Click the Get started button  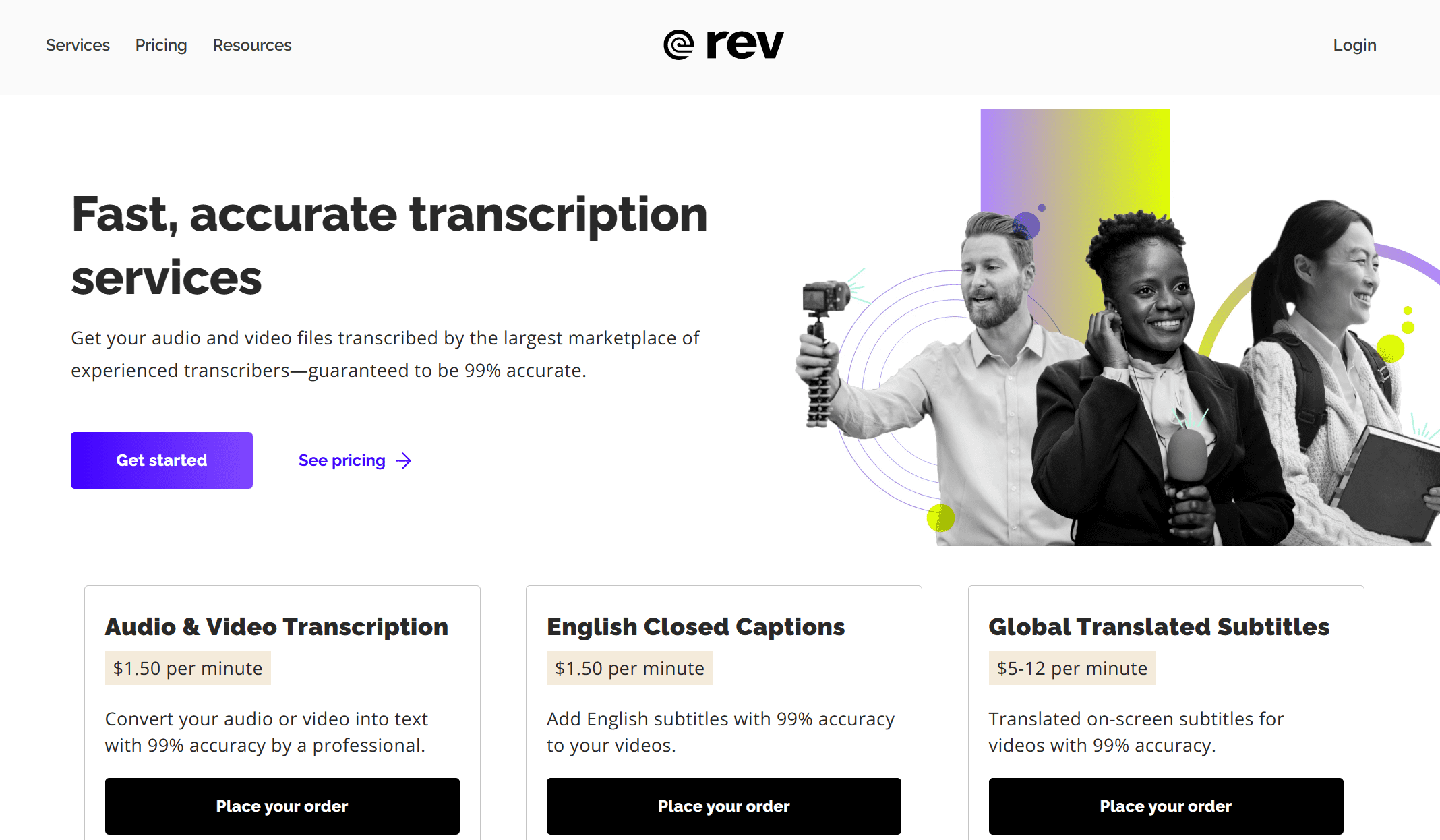(162, 460)
